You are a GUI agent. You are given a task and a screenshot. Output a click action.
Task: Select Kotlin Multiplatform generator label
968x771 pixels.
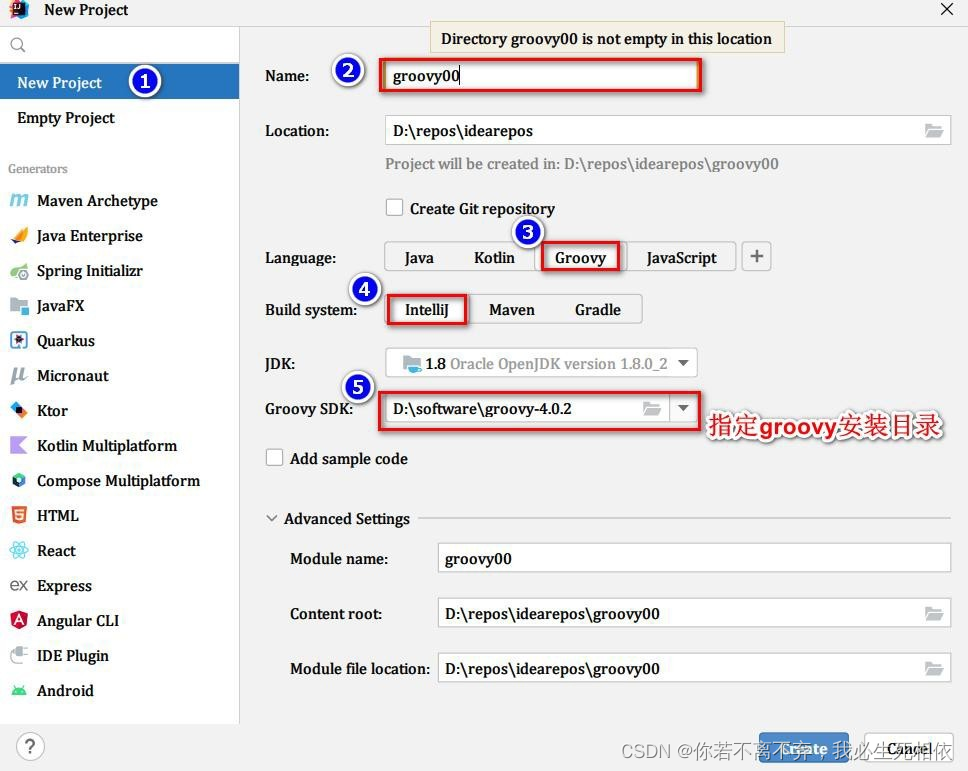(107, 446)
